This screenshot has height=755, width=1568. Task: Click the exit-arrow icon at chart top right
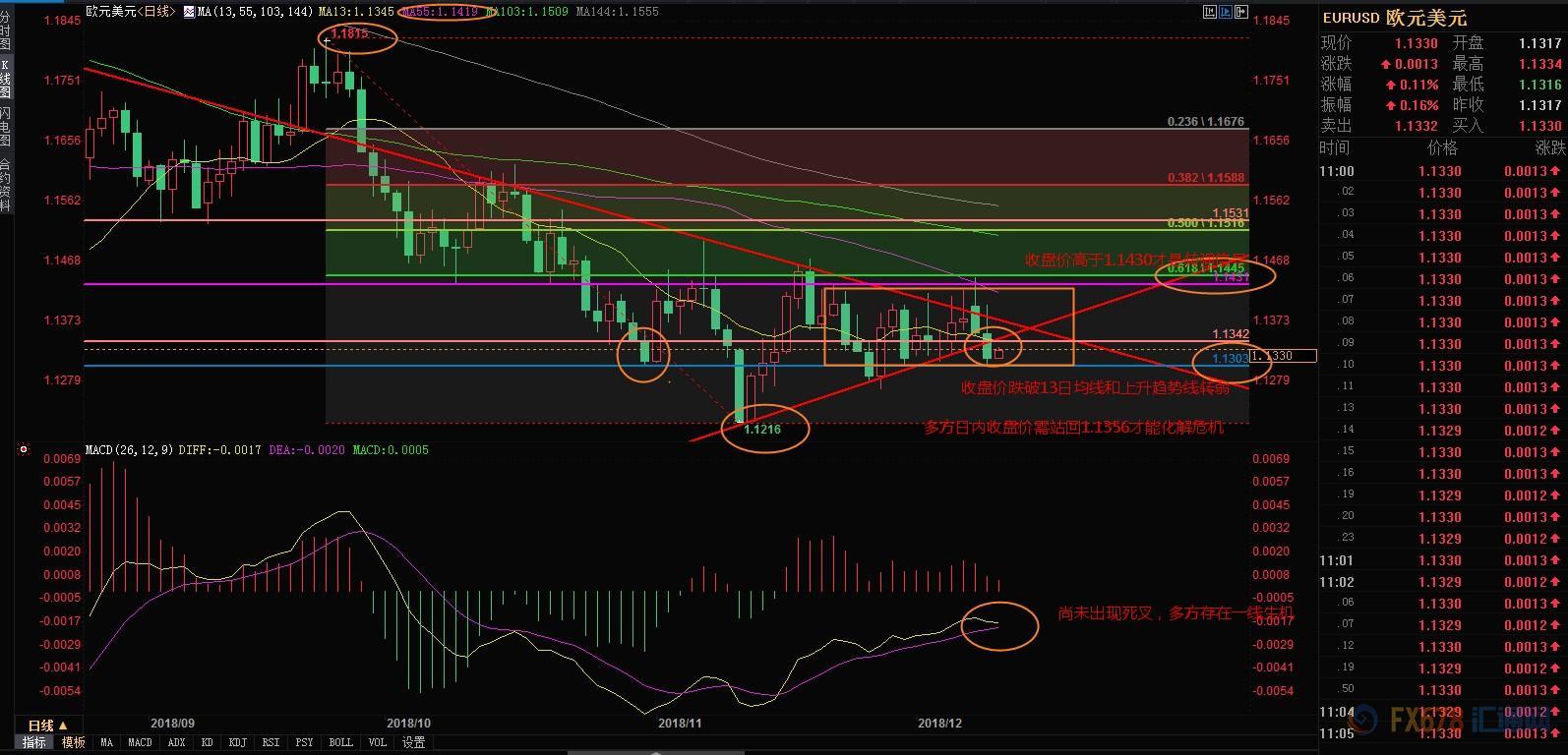tap(1241, 12)
